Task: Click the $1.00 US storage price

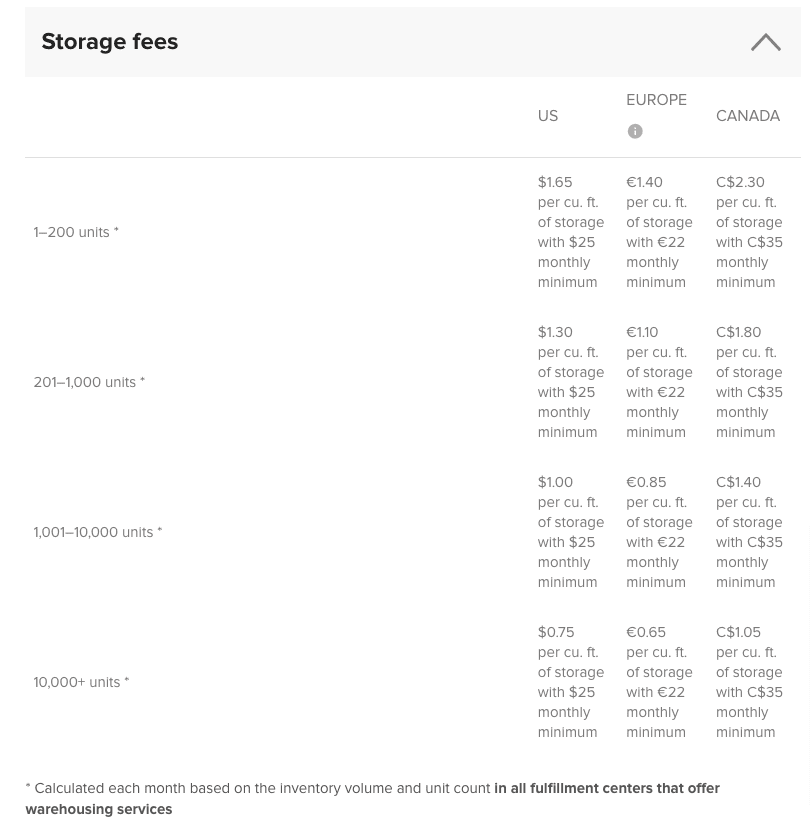Action: [x=555, y=482]
